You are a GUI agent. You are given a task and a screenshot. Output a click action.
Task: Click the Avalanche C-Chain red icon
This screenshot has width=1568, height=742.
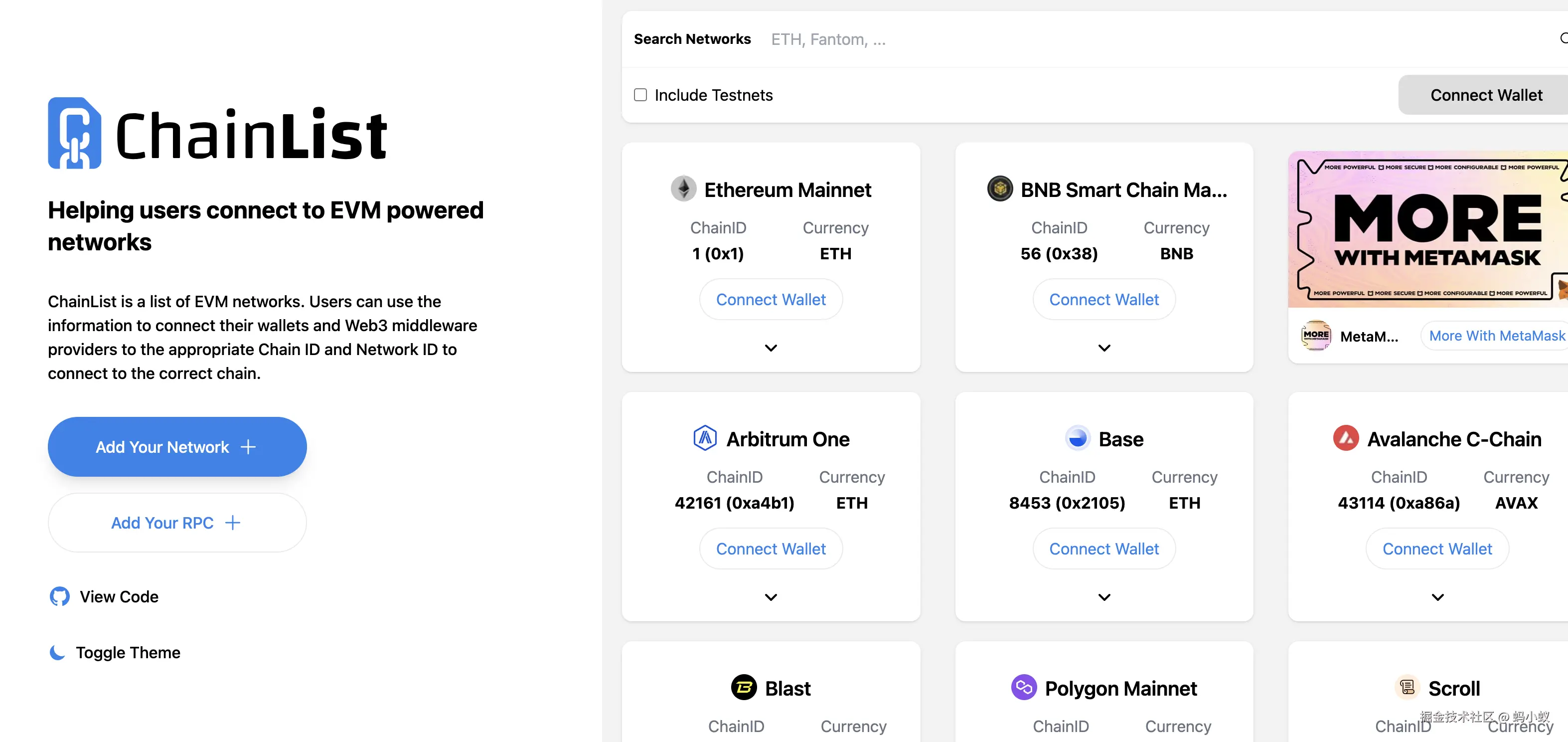1346,438
